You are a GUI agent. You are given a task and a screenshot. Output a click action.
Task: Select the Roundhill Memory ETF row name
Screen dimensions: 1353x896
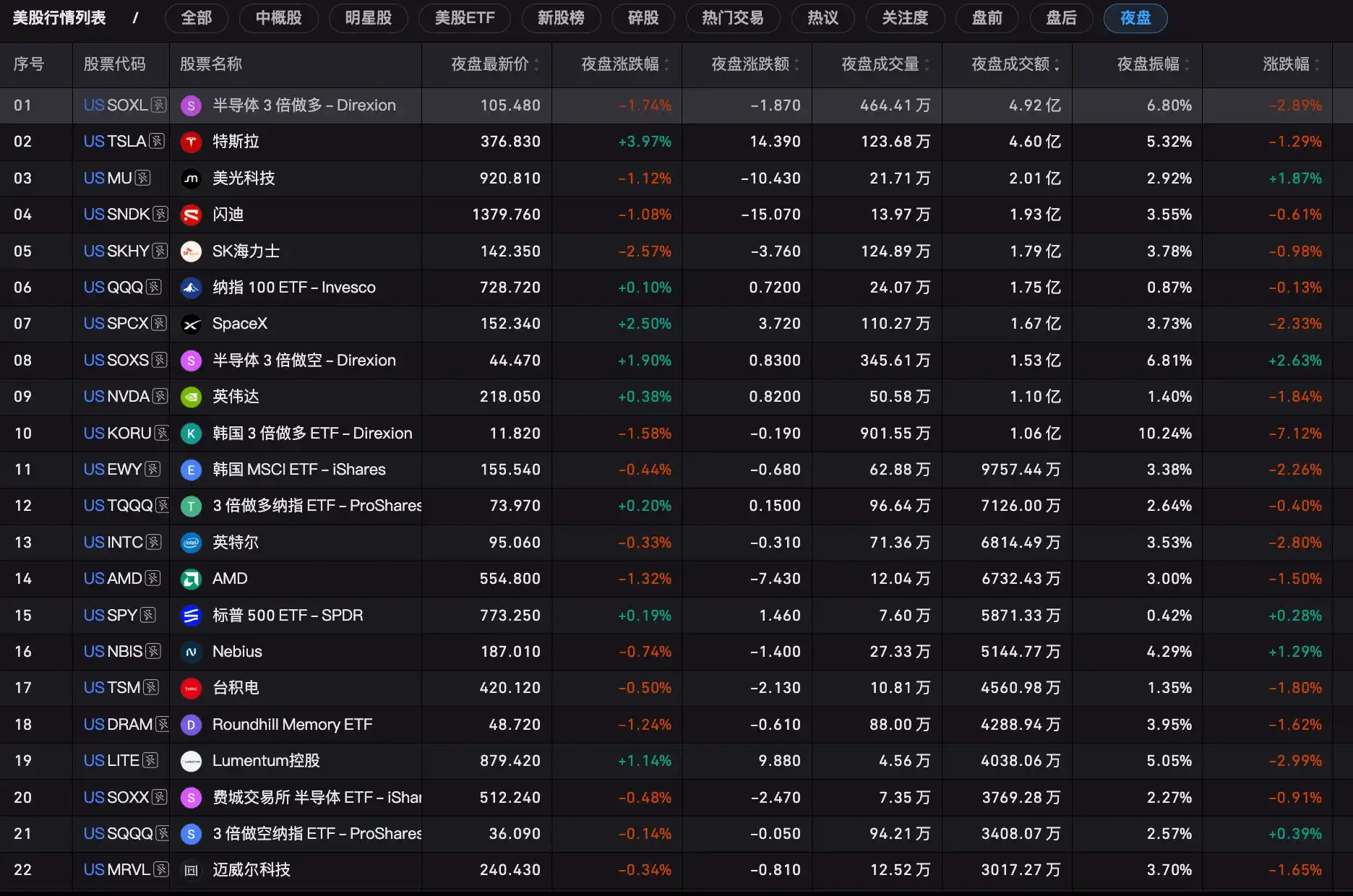point(293,724)
